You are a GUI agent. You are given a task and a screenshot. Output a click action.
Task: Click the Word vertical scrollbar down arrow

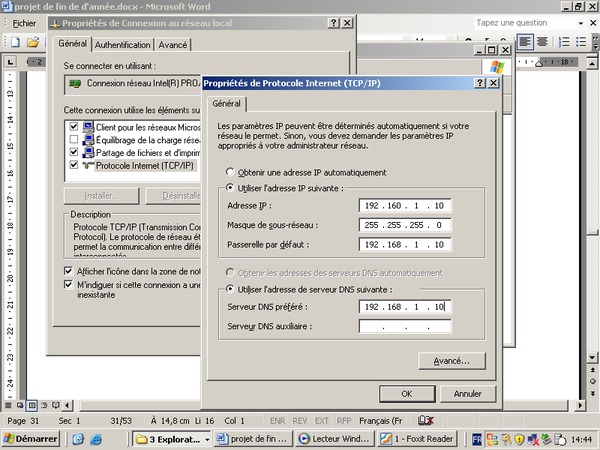point(592,358)
